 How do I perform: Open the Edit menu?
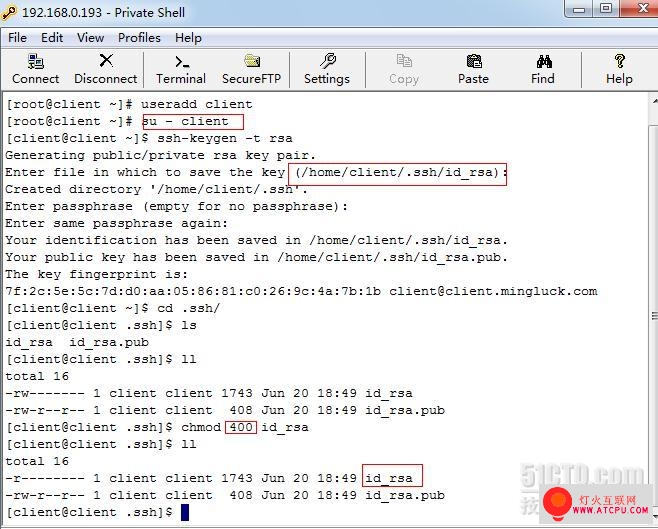[x=52, y=38]
